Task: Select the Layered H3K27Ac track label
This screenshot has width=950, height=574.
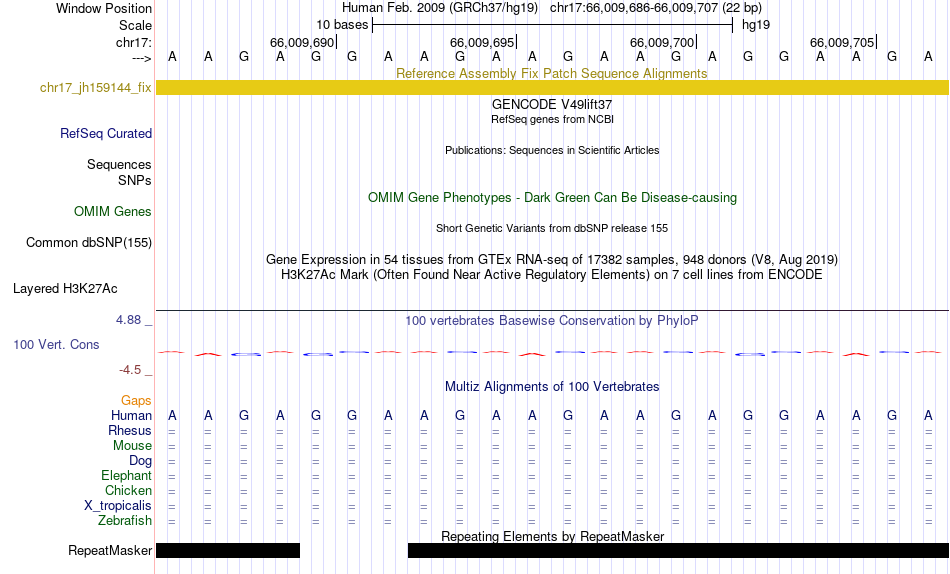Action: click(65, 289)
